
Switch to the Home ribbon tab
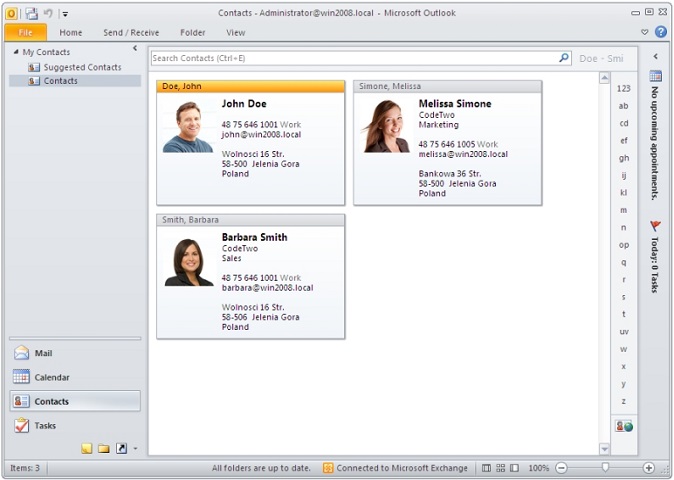[70, 33]
